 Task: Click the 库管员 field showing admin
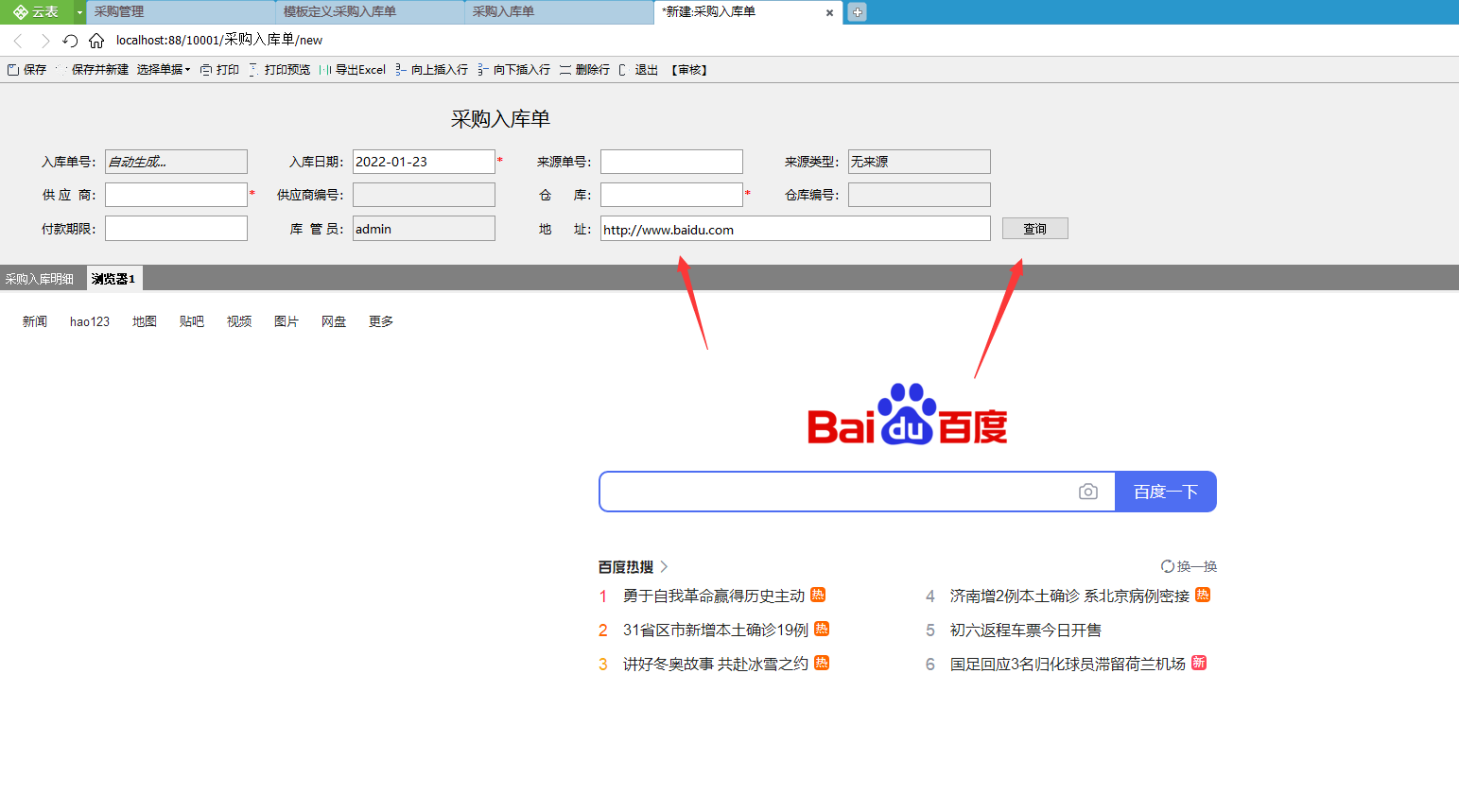pos(424,229)
